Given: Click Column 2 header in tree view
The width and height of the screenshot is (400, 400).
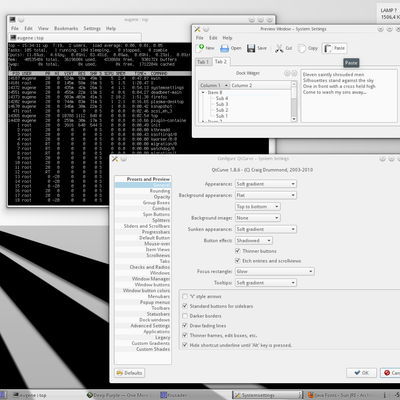Looking at the screenshot, I should [x=260, y=85].
